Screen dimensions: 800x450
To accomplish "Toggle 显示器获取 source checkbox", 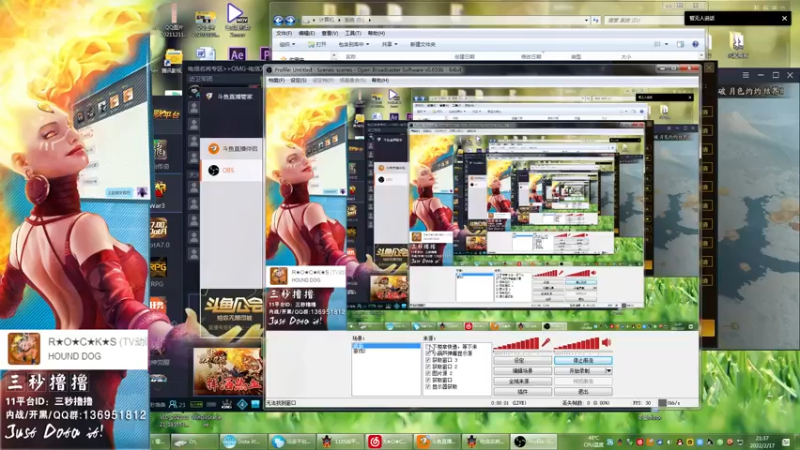I will [428, 387].
